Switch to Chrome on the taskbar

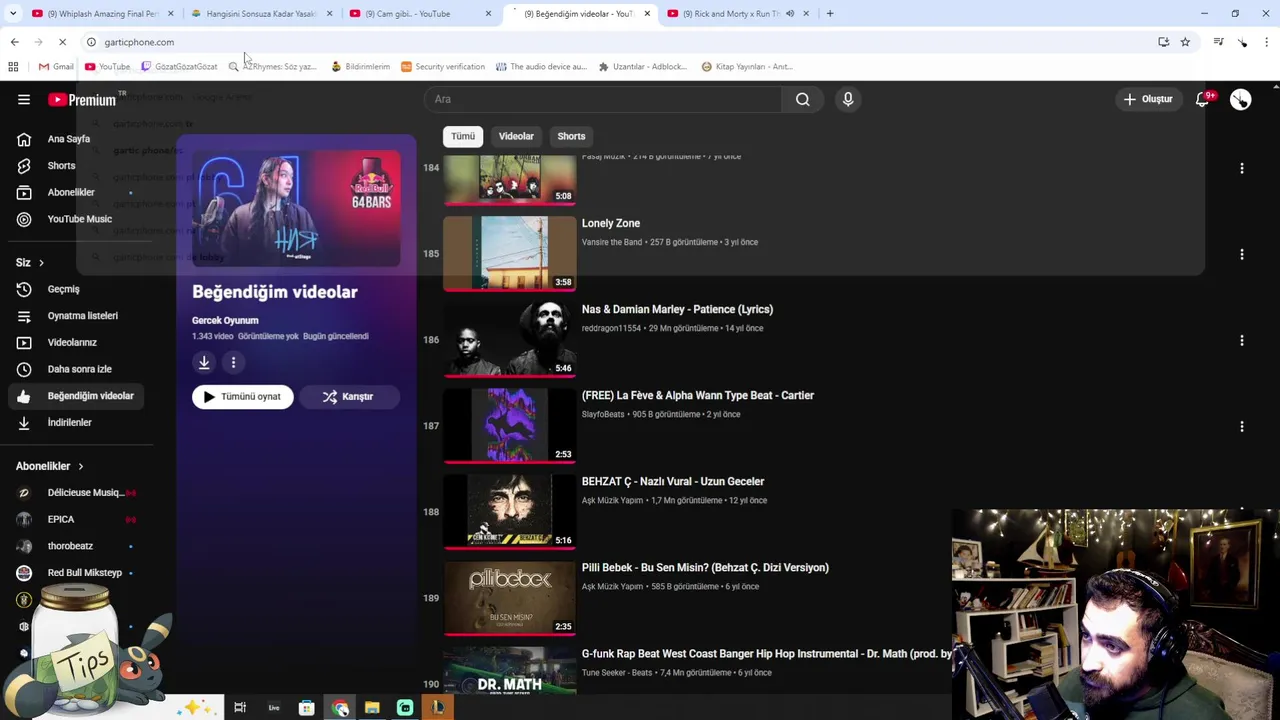pyautogui.click(x=340, y=708)
